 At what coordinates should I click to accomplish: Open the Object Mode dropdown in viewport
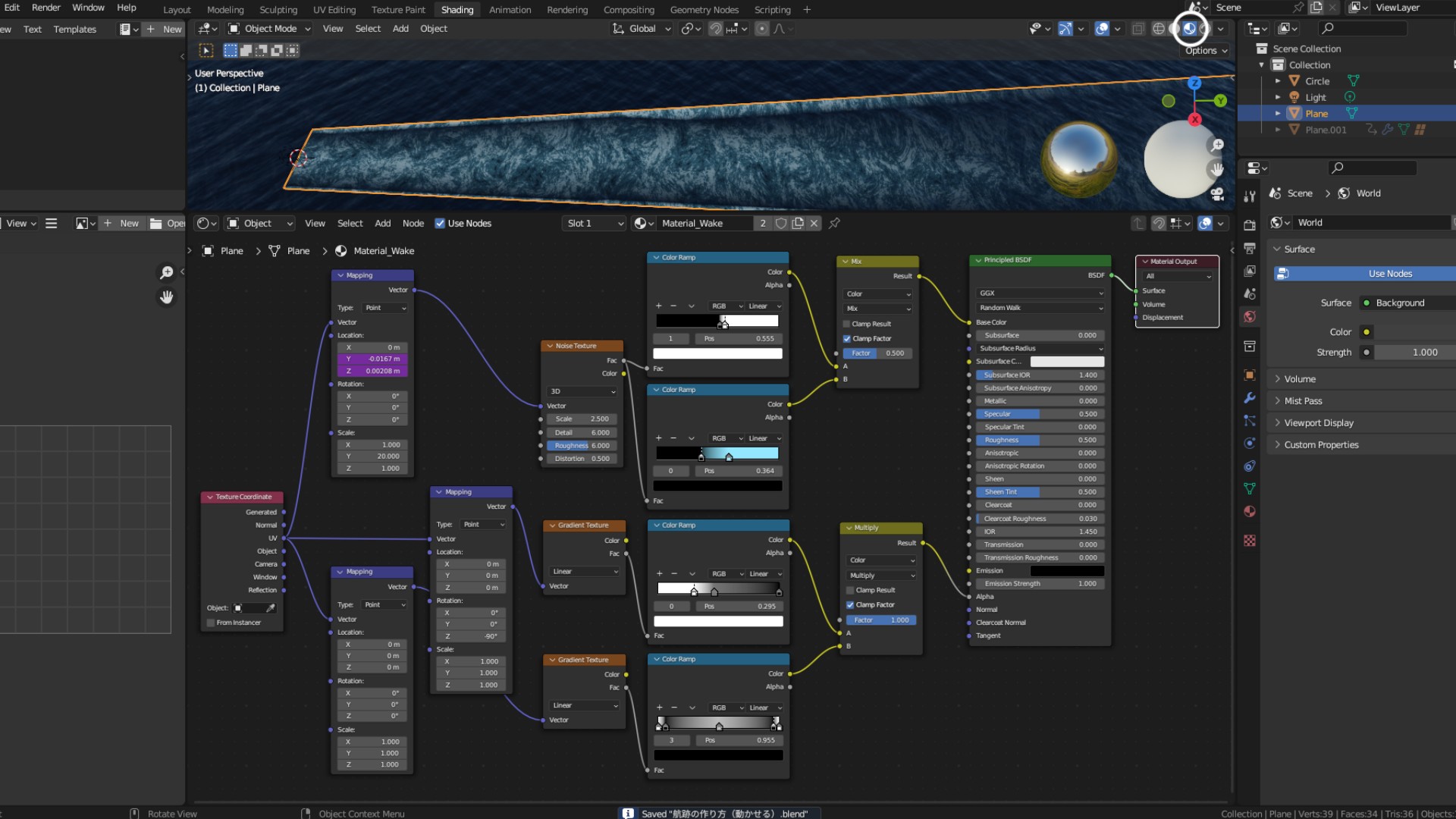pos(269,29)
